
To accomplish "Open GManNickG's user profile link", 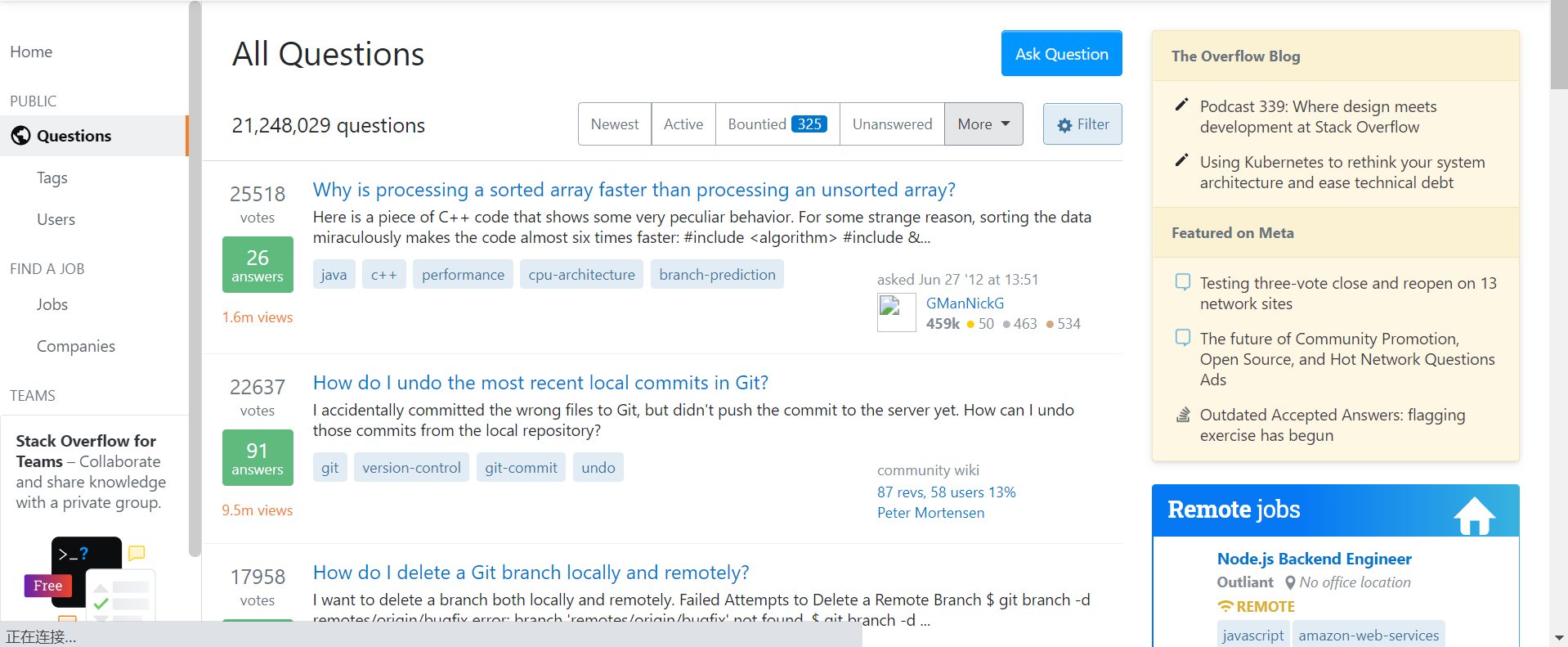I will (x=965, y=303).
